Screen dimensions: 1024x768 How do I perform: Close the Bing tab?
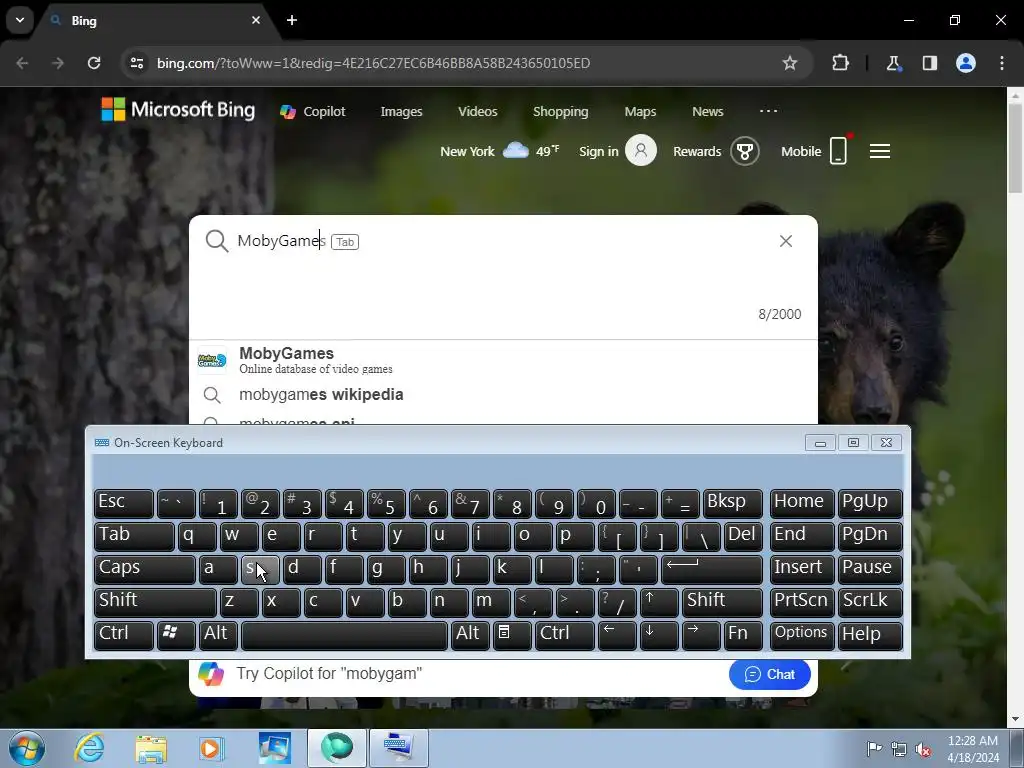tap(256, 20)
